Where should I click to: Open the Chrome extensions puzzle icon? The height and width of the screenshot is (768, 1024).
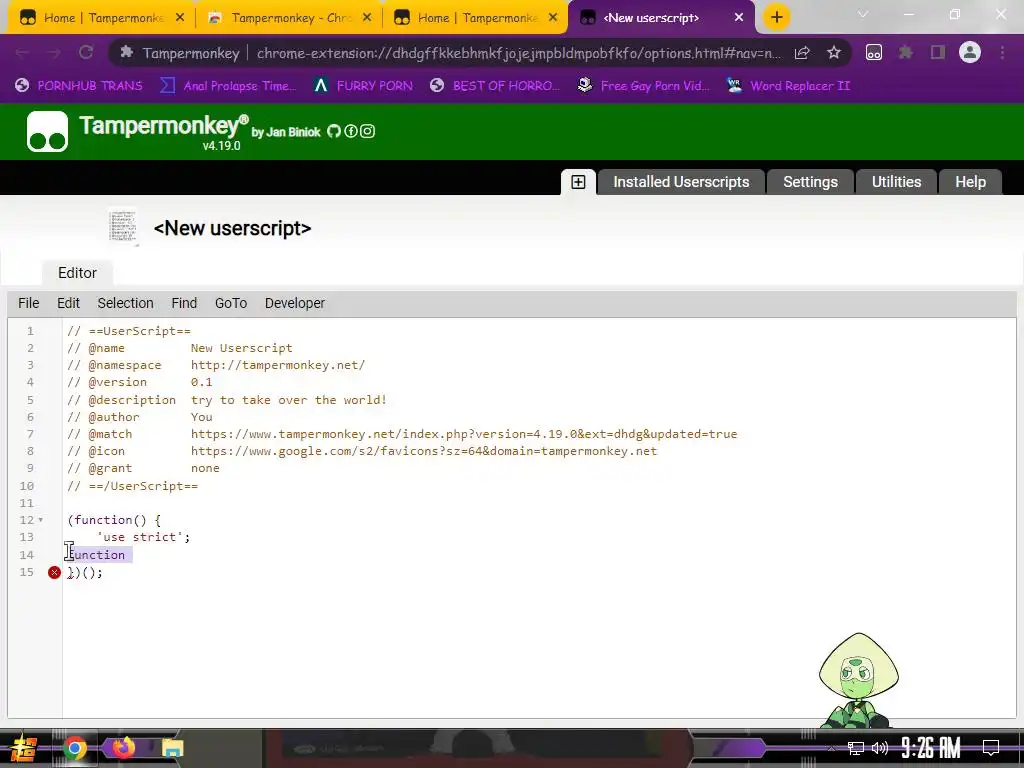click(x=906, y=53)
